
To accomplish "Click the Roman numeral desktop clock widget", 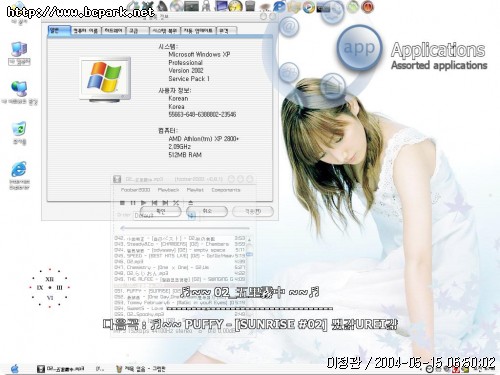I will click(50, 287).
